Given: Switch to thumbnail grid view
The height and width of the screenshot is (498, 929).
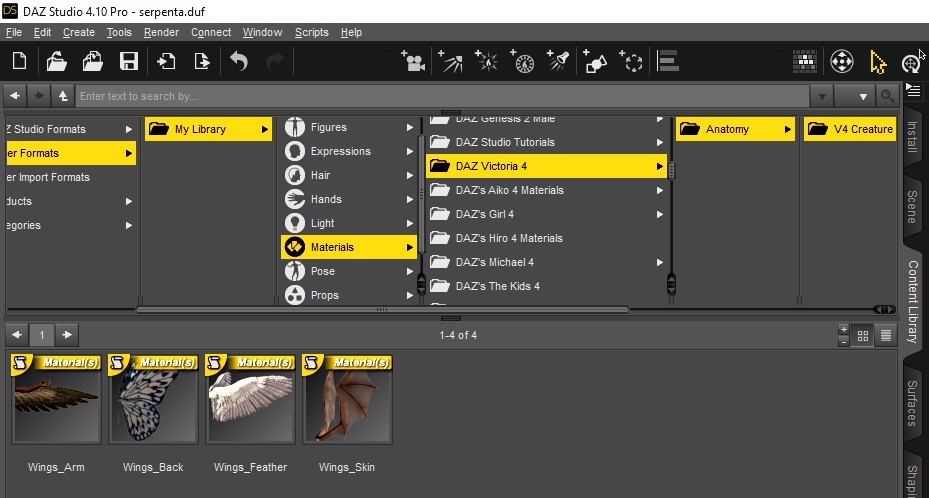Looking at the screenshot, I should tap(863, 336).
